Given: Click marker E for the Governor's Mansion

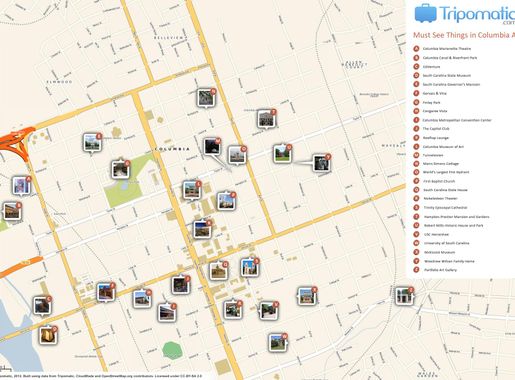Looking at the screenshot, I should coord(92,142).
